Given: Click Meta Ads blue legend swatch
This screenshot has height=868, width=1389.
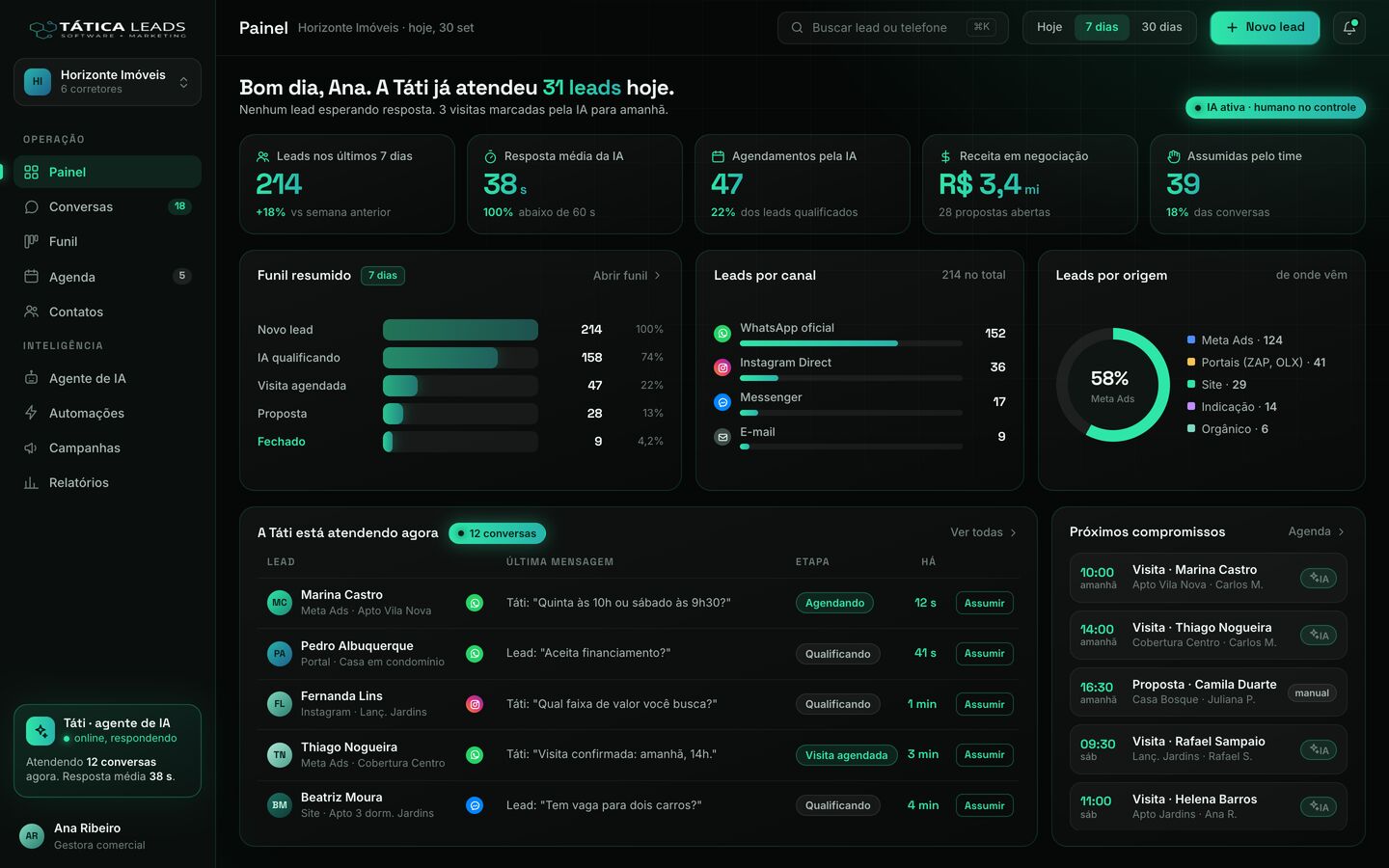Looking at the screenshot, I should [x=1191, y=339].
